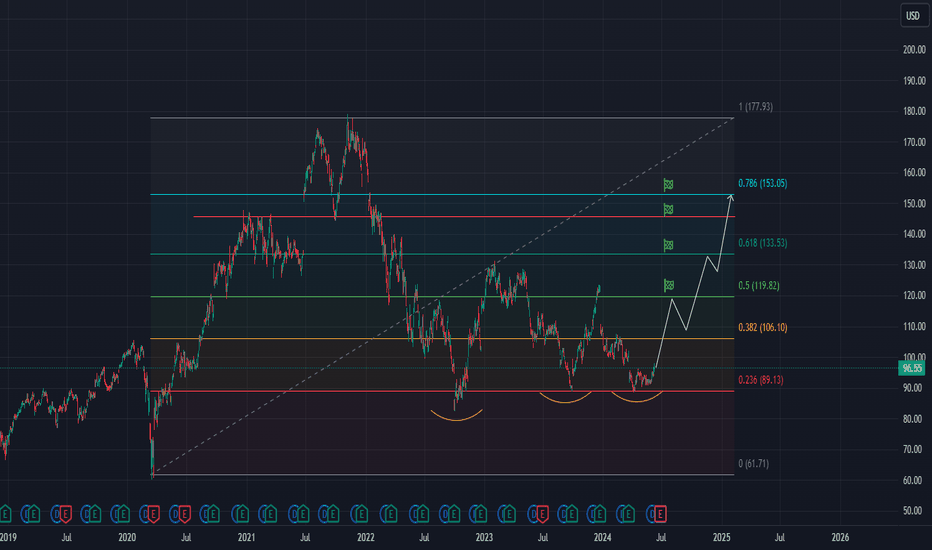Click the 0 (61.71) Fibonacci label
The width and height of the screenshot is (932, 550).
pyautogui.click(x=753, y=463)
